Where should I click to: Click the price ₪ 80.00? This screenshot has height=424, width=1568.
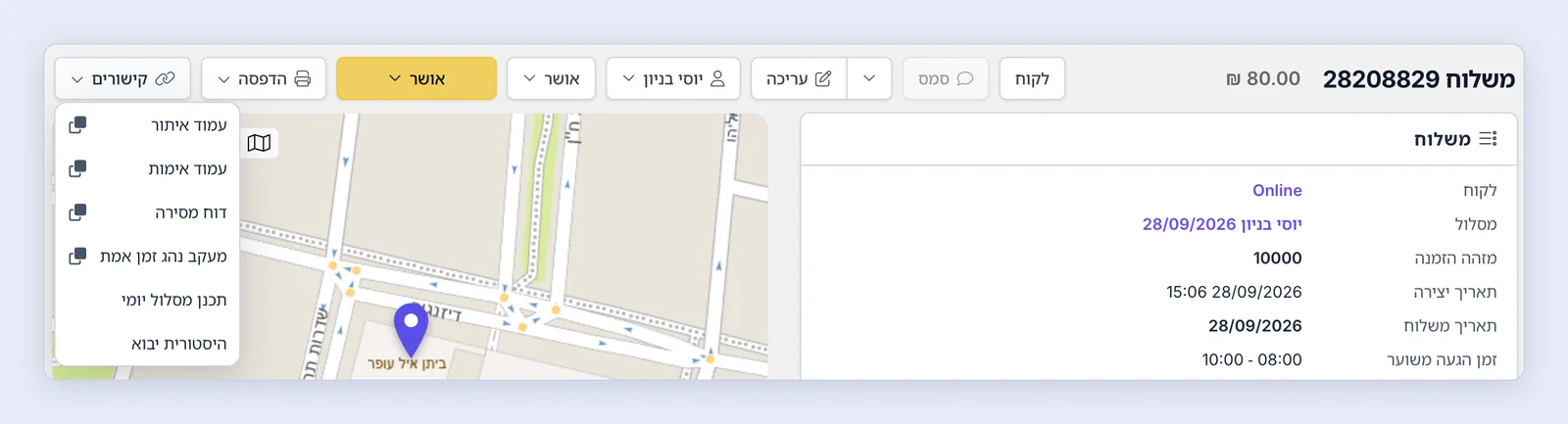[x=1263, y=78]
